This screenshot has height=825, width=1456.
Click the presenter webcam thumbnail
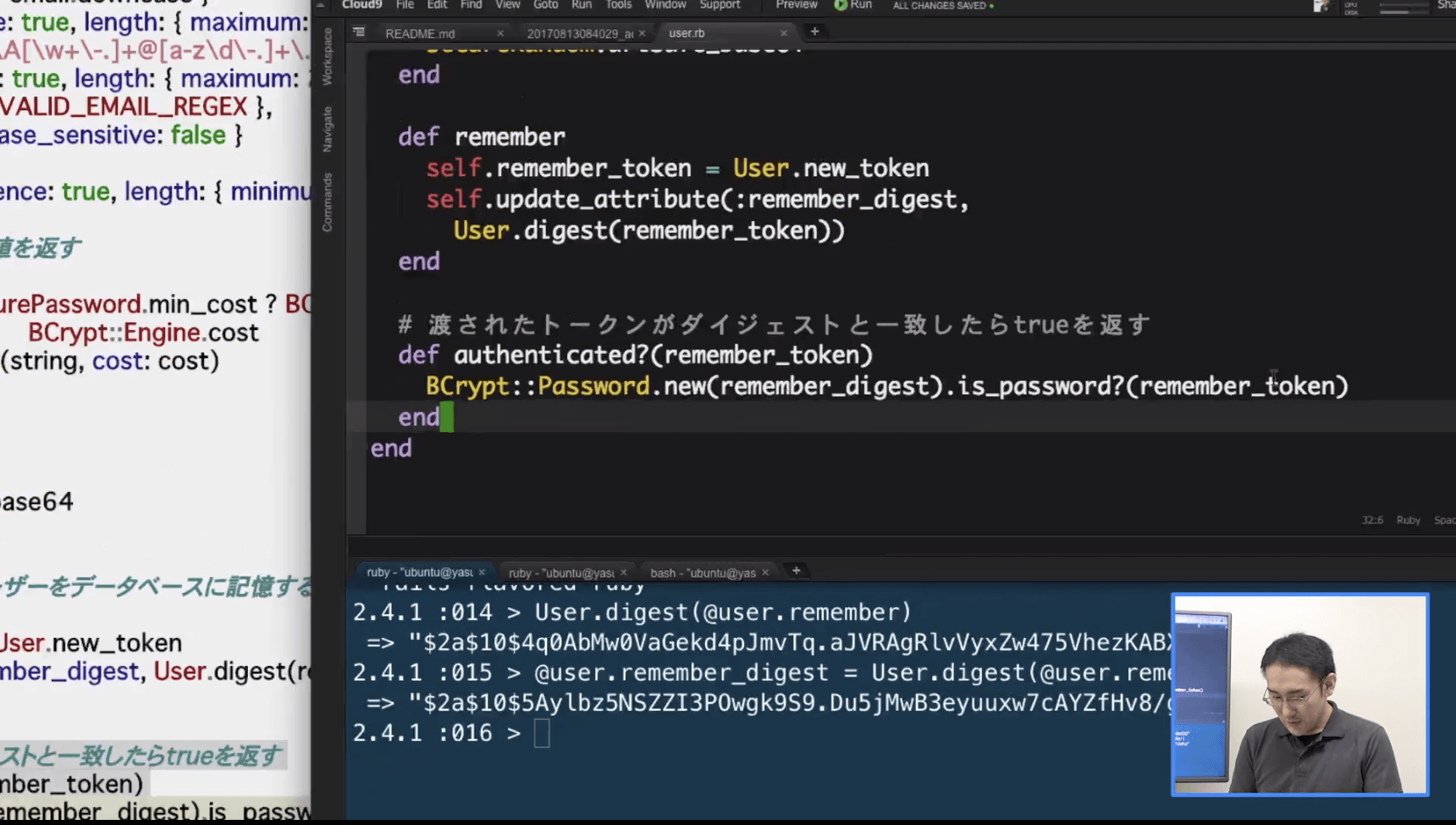point(1299,695)
